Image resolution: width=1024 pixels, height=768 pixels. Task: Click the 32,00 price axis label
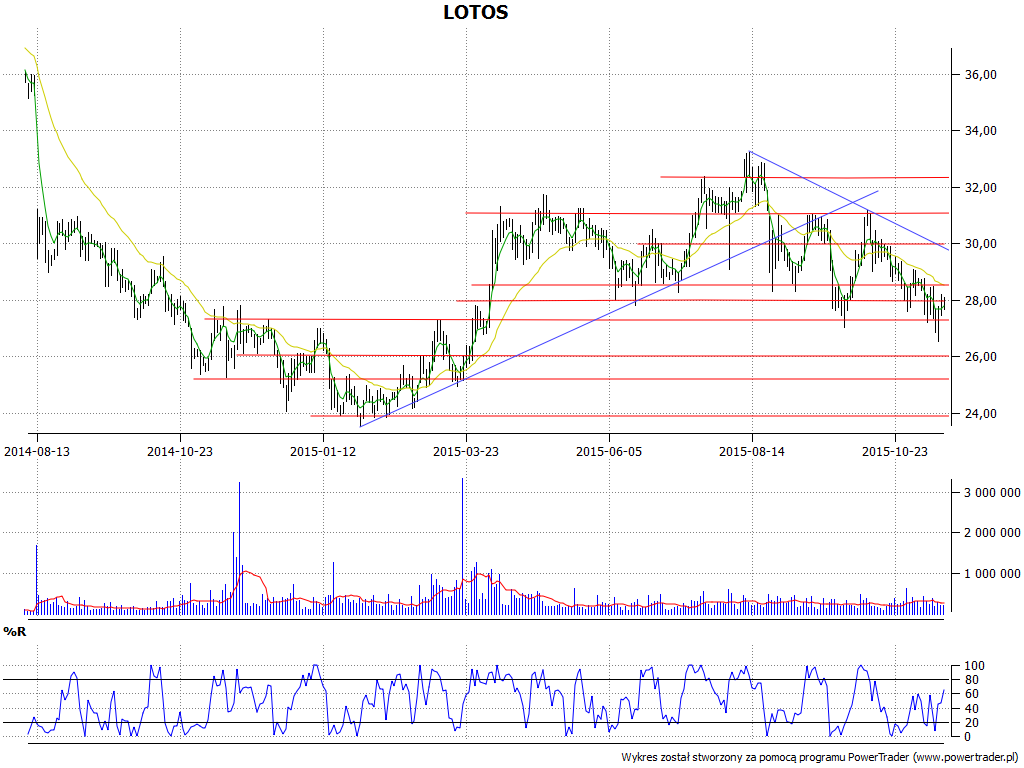coord(981,188)
